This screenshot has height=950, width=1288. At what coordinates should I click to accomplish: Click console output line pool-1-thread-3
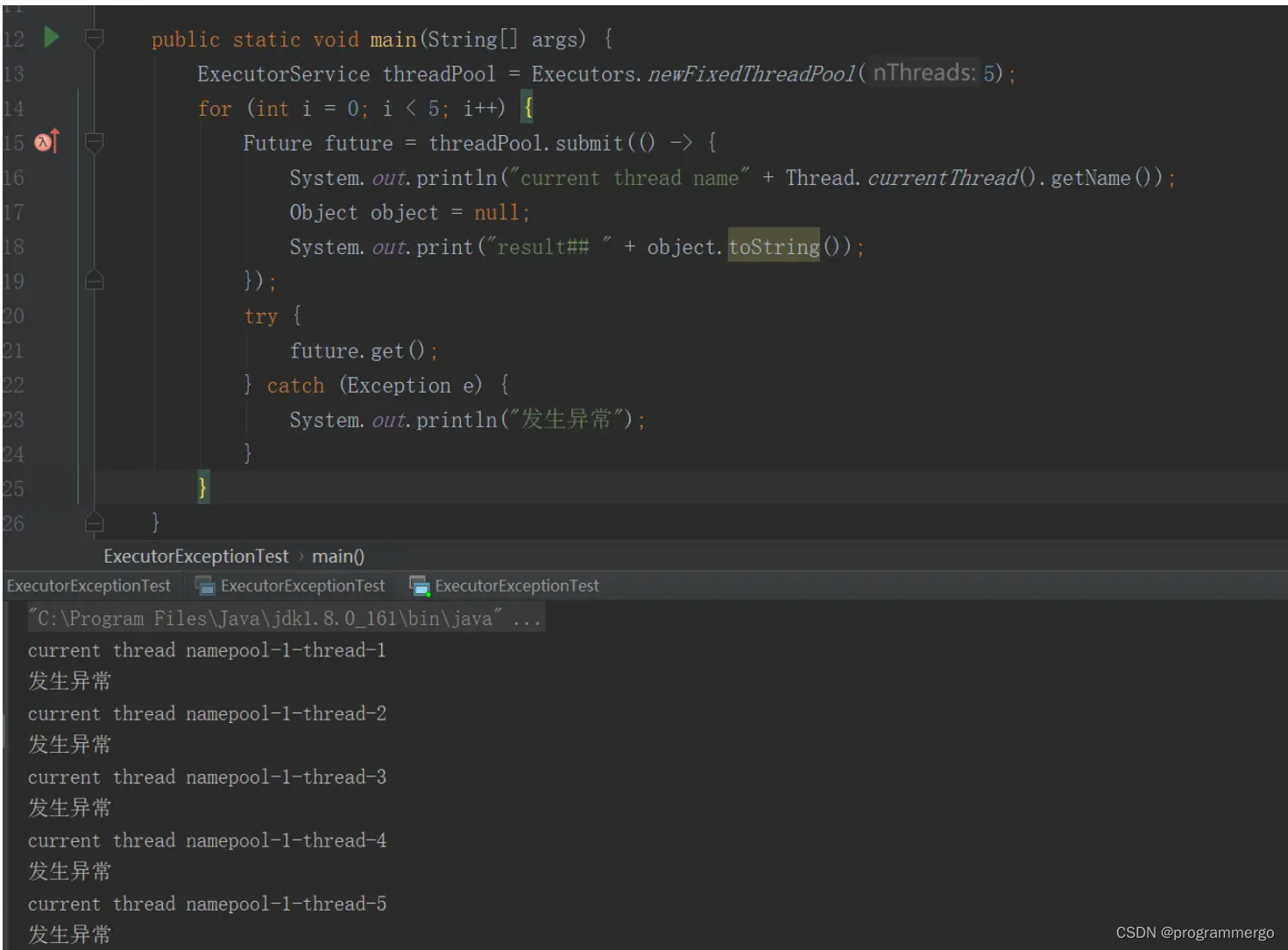pos(207,777)
